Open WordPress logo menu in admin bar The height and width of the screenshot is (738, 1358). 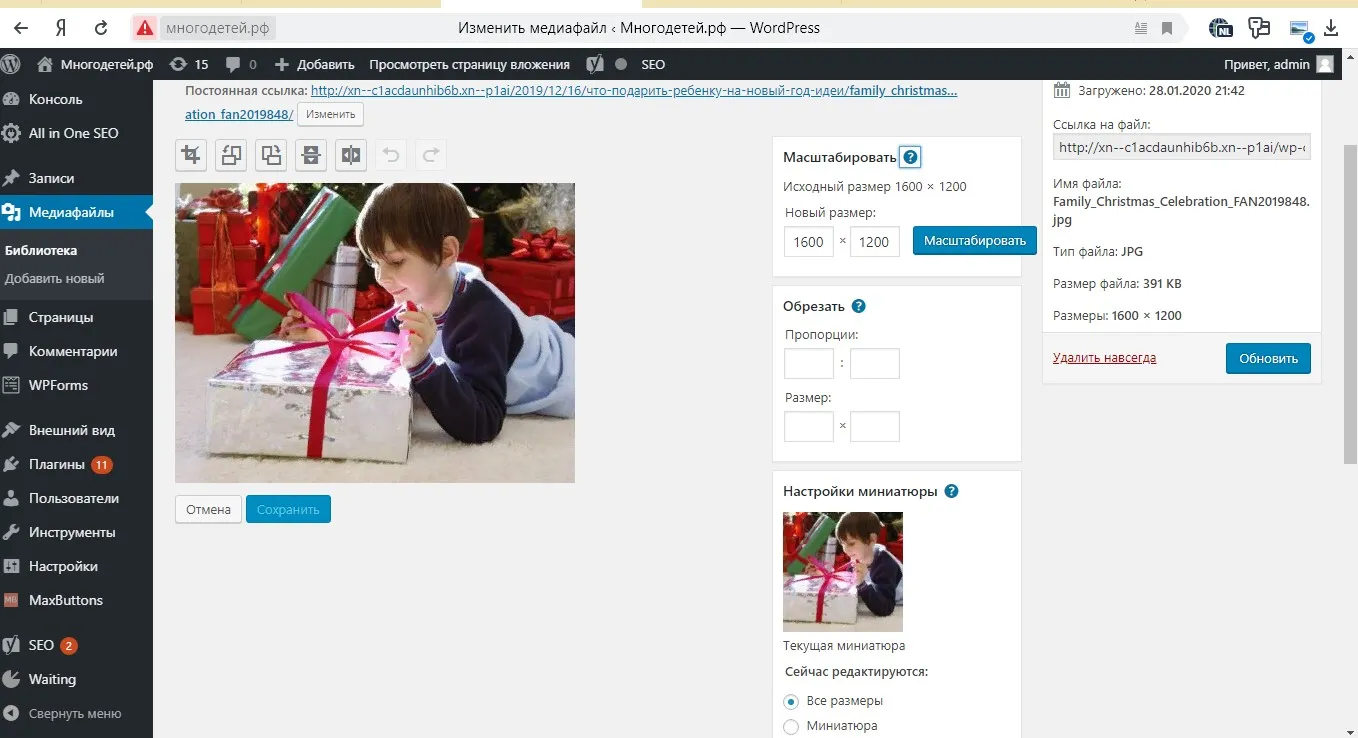tap(12, 64)
